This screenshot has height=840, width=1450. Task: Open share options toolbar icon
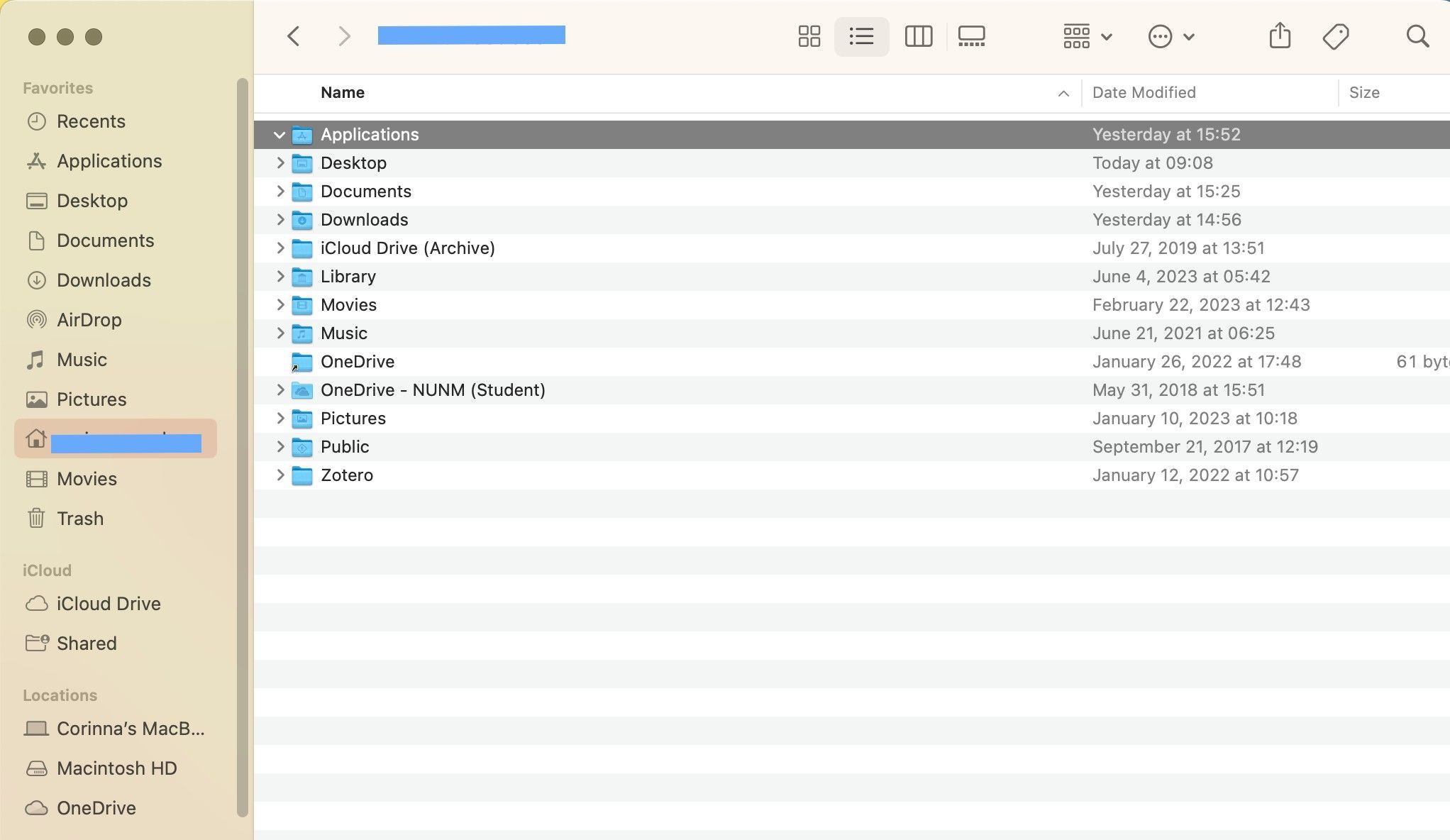pyautogui.click(x=1280, y=37)
